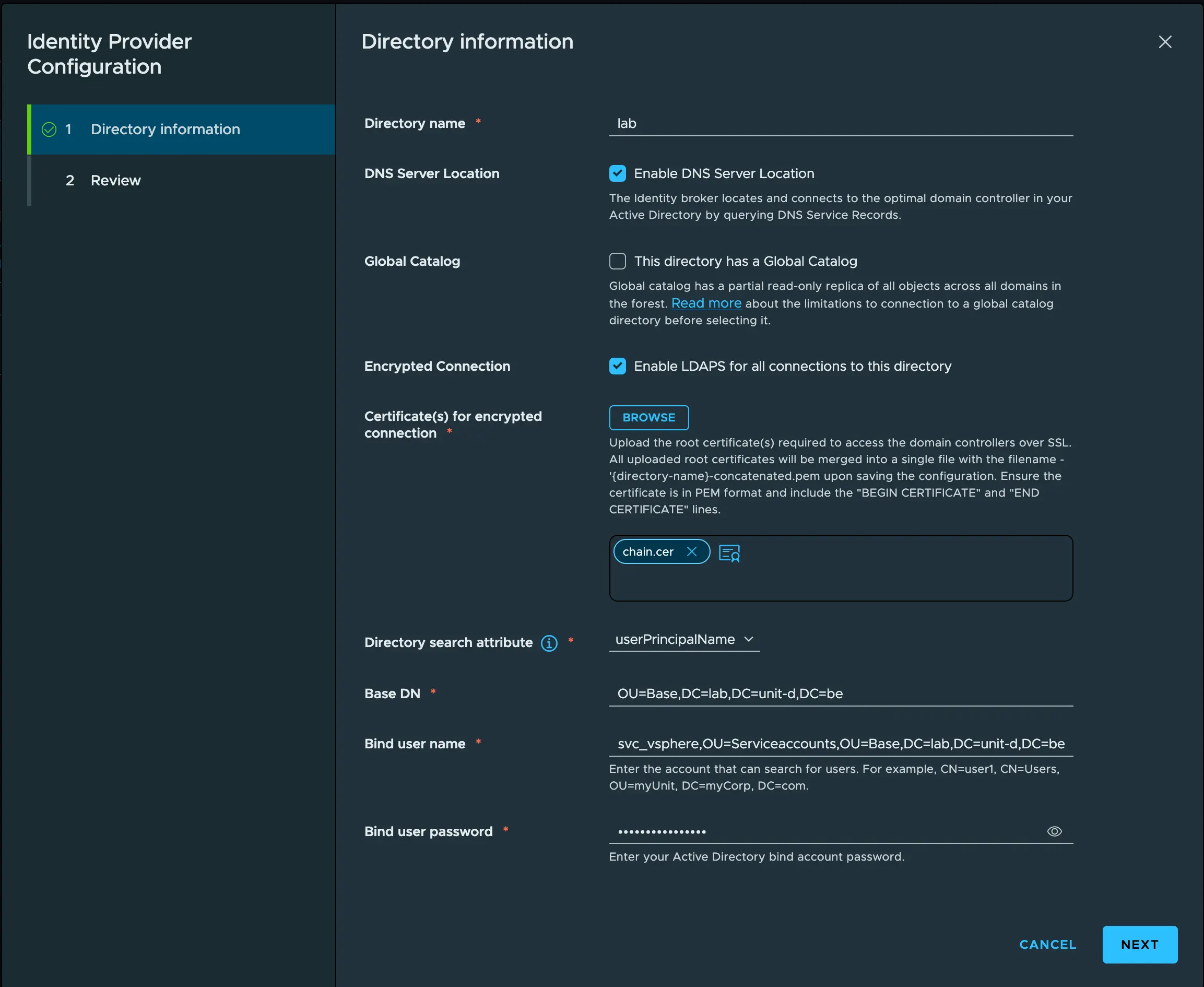Close the Identity Provider Configuration dialog

coord(1165,42)
